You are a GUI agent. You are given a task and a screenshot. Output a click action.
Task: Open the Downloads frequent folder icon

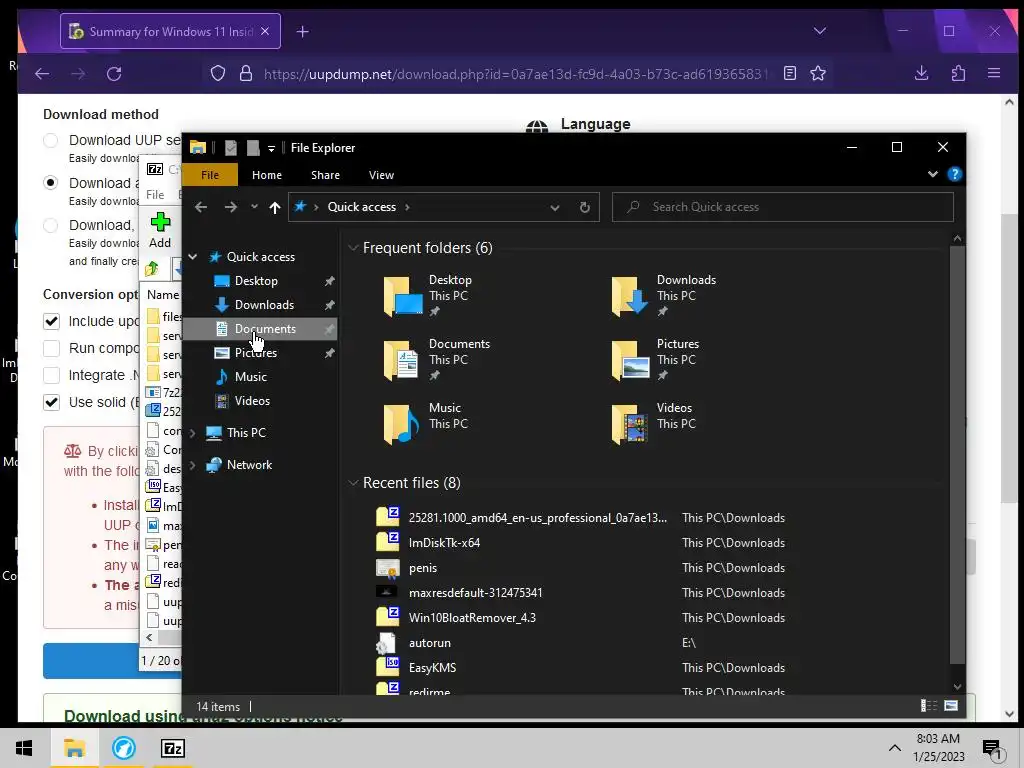tap(631, 296)
